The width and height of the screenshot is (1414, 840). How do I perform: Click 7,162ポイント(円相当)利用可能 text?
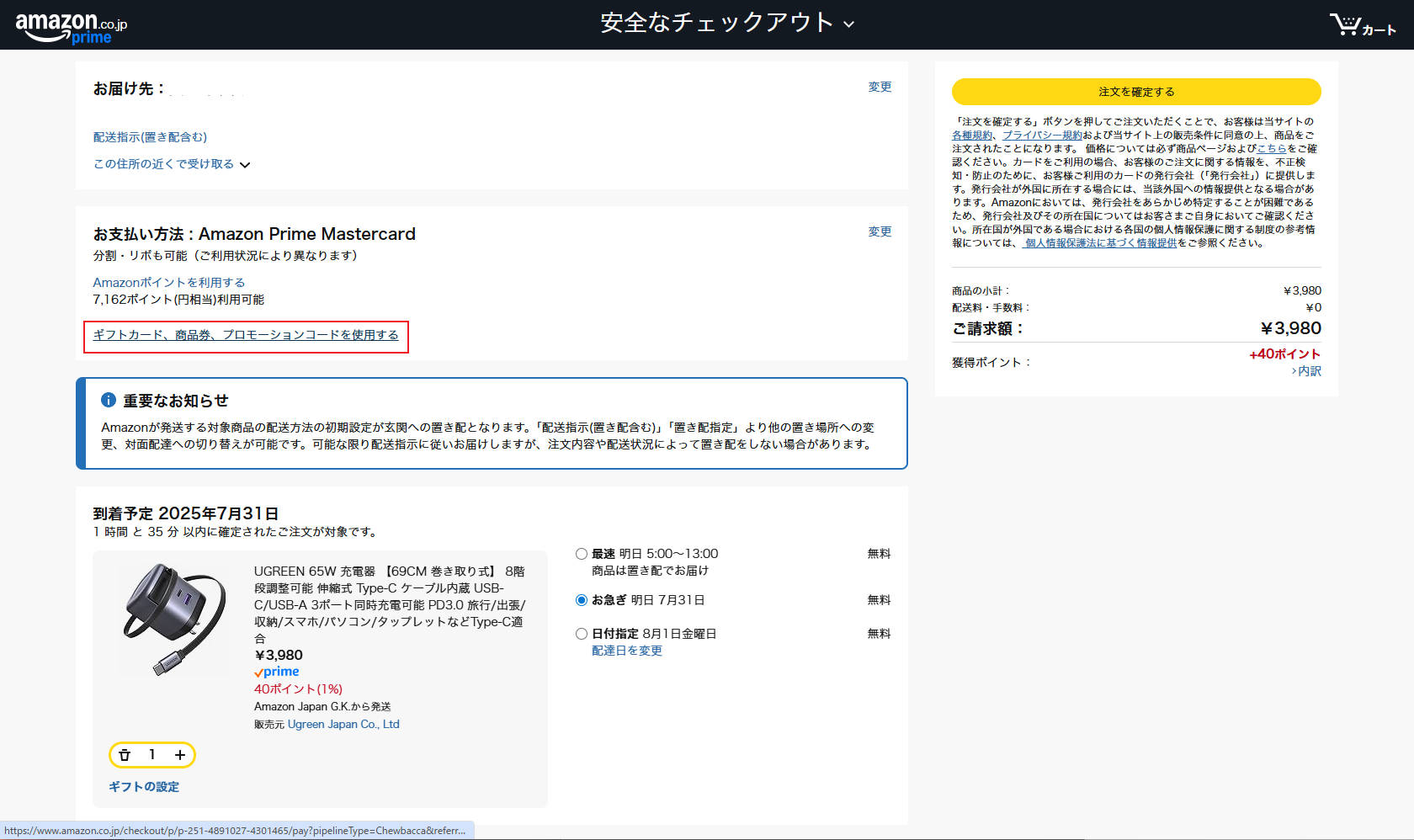(x=178, y=299)
